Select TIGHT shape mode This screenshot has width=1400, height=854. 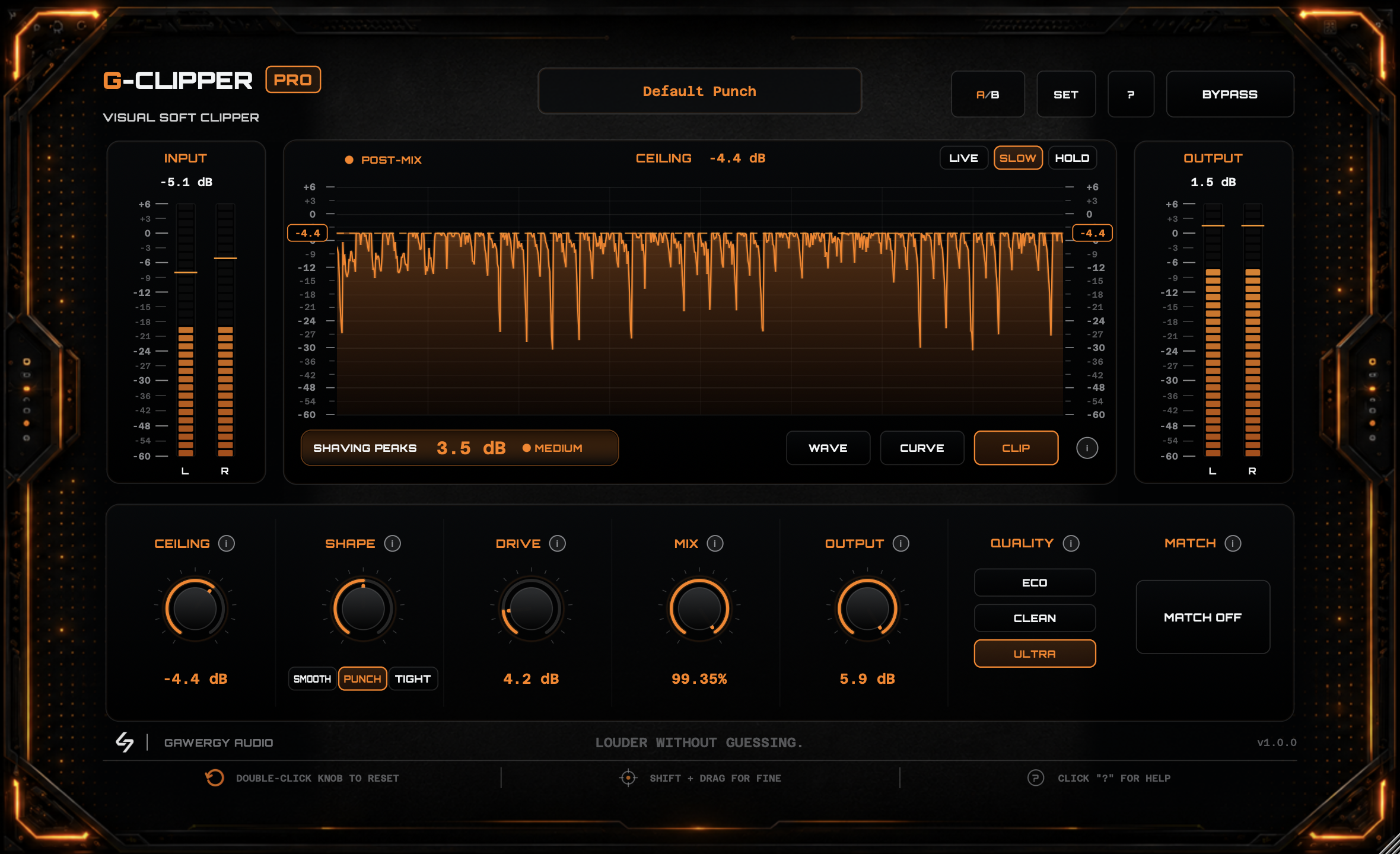point(413,679)
